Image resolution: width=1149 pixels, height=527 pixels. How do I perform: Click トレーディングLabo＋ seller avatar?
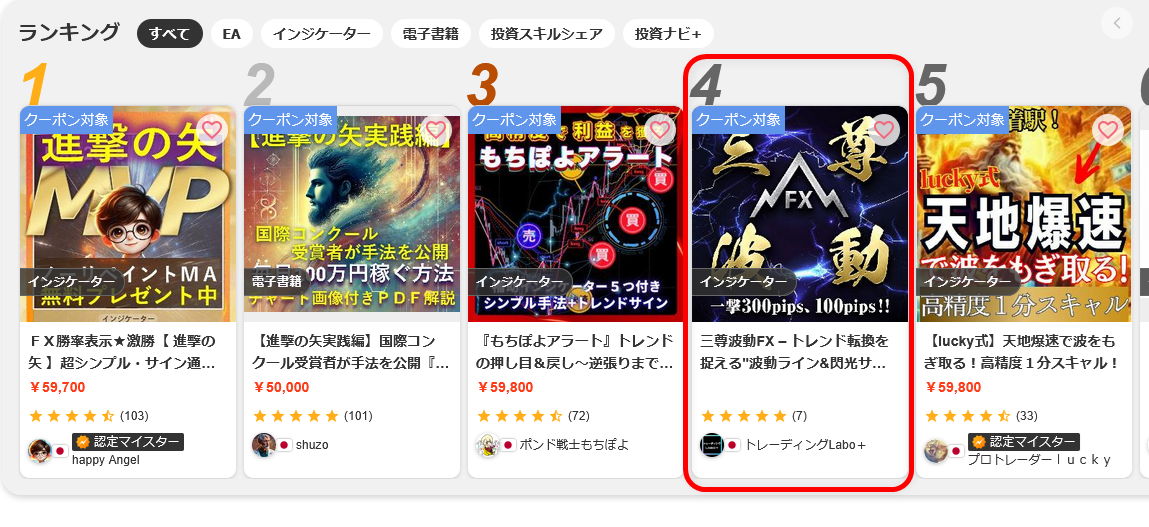[x=712, y=445]
